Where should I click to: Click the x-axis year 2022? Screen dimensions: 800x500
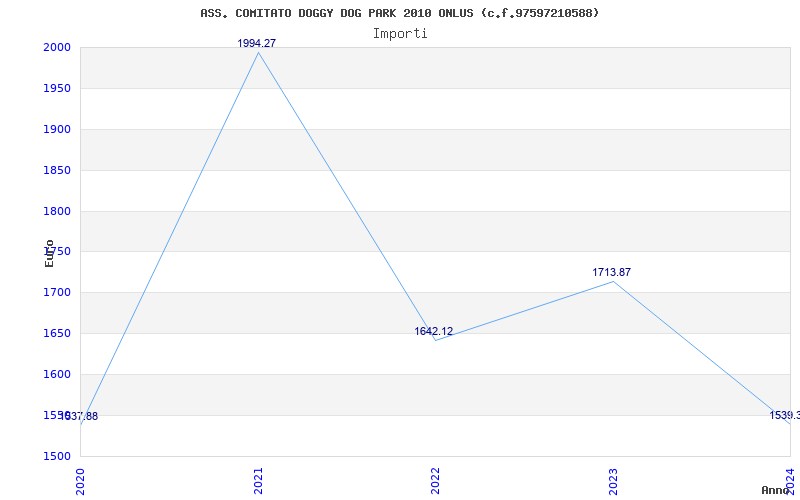pos(435,481)
